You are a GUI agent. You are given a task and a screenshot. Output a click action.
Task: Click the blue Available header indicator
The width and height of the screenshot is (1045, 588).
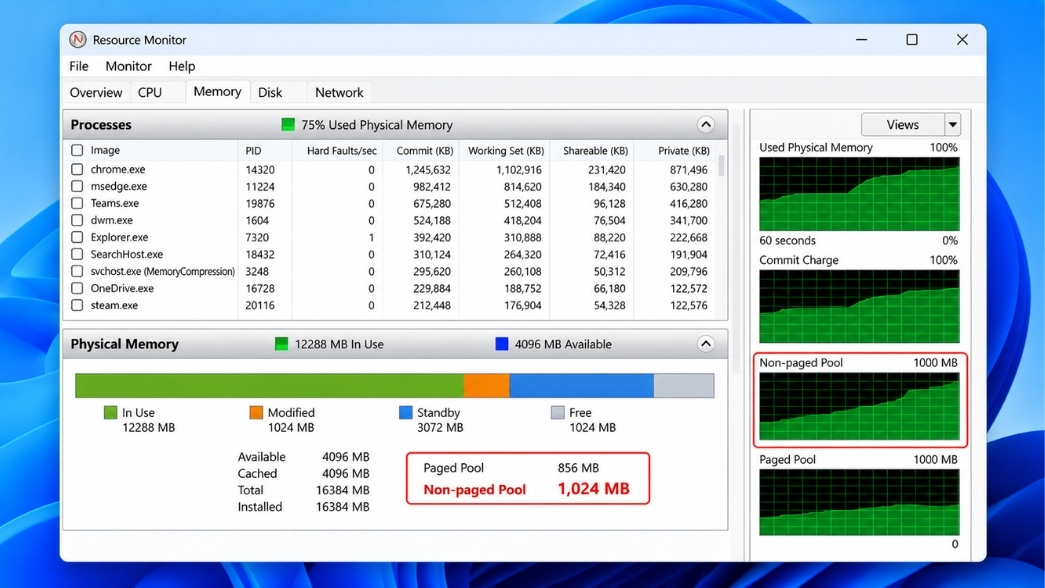(x=502, y=344)
